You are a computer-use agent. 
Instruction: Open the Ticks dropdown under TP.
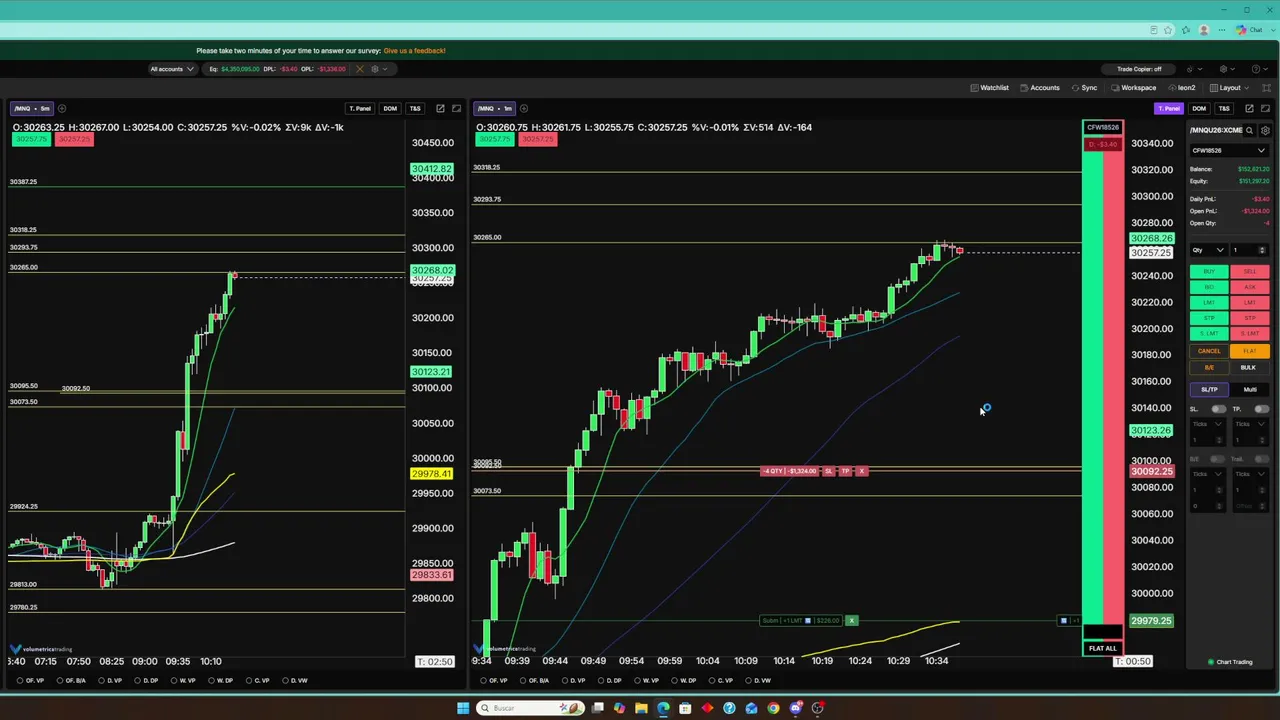pos(1251,424)
